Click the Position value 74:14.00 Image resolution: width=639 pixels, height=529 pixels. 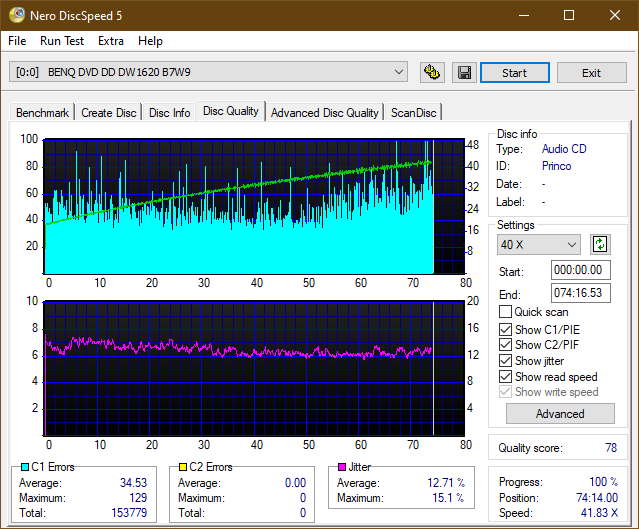(x=597, y=498)
